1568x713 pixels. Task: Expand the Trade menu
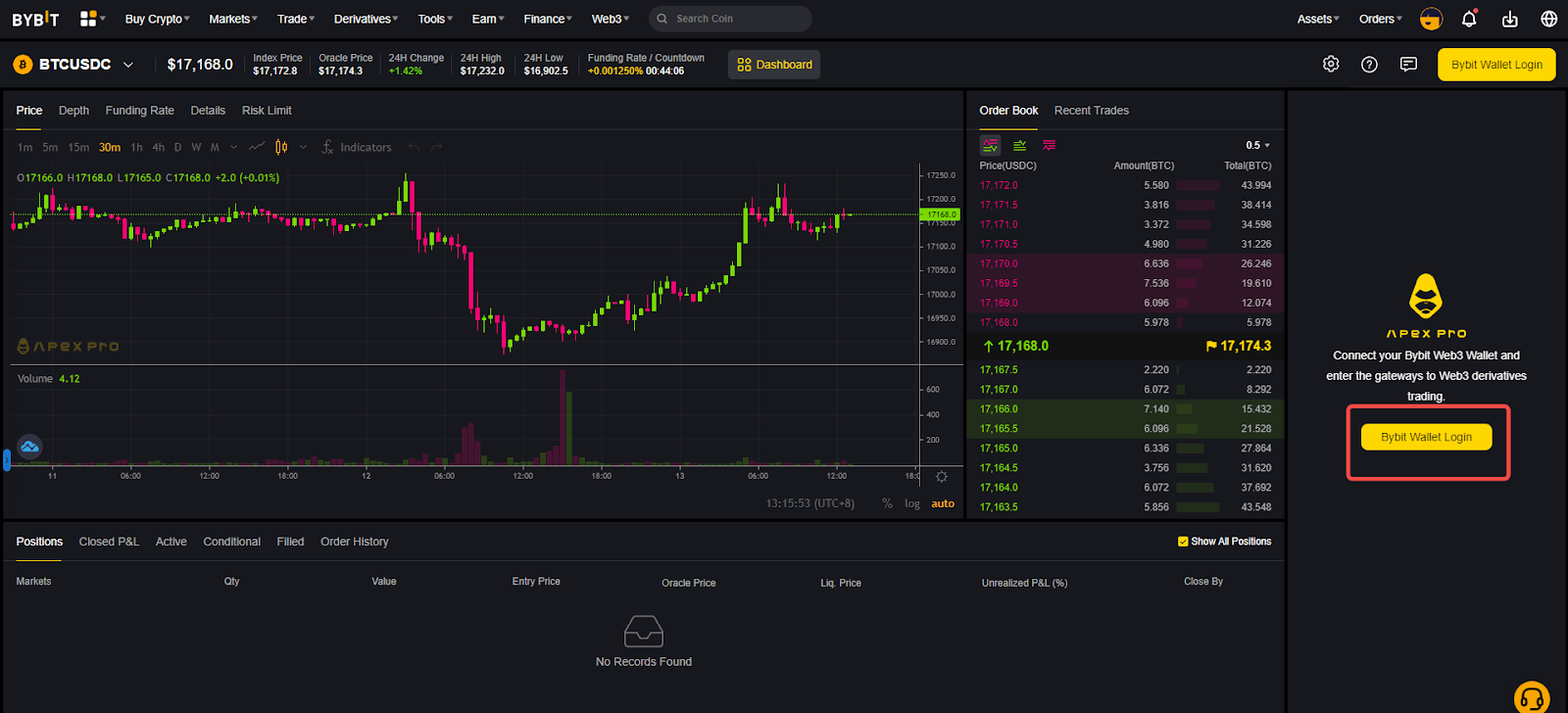coord(296,19)
